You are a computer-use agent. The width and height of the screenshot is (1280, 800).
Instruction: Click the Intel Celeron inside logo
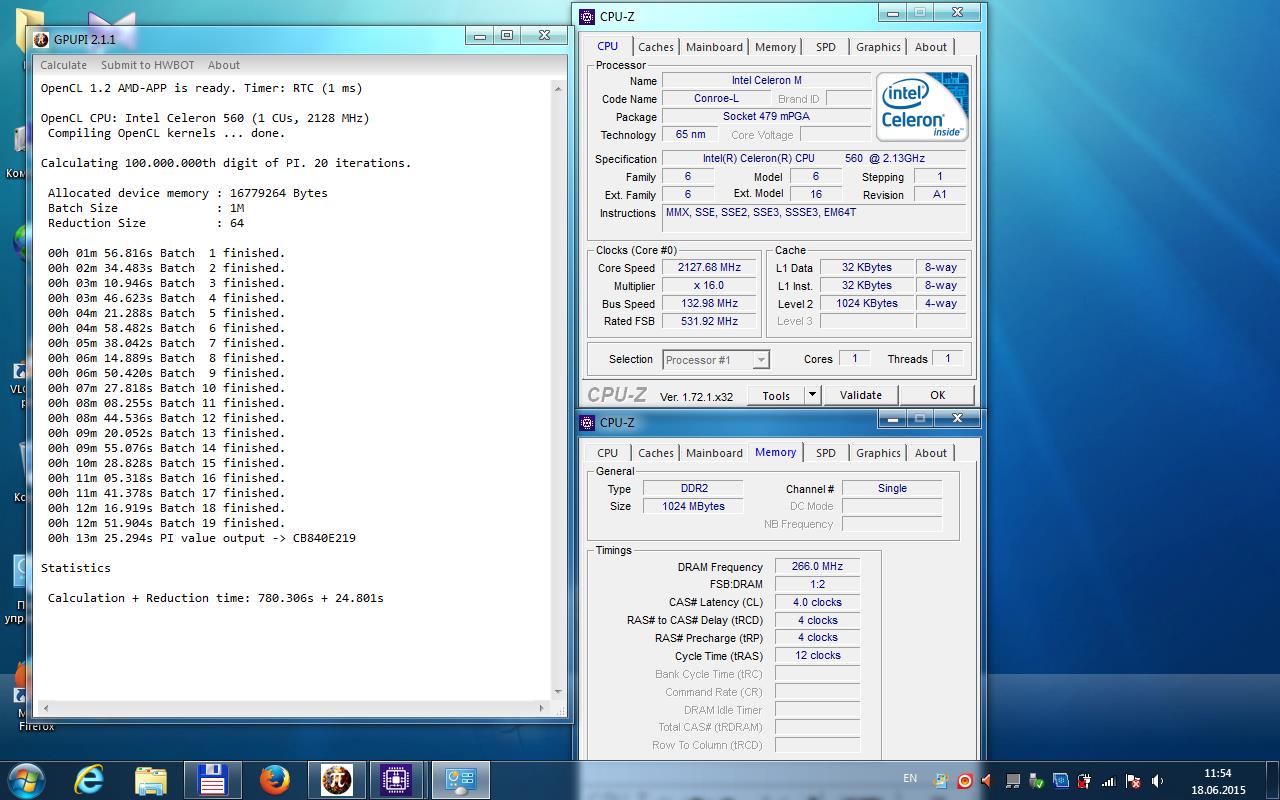point(922,108)
